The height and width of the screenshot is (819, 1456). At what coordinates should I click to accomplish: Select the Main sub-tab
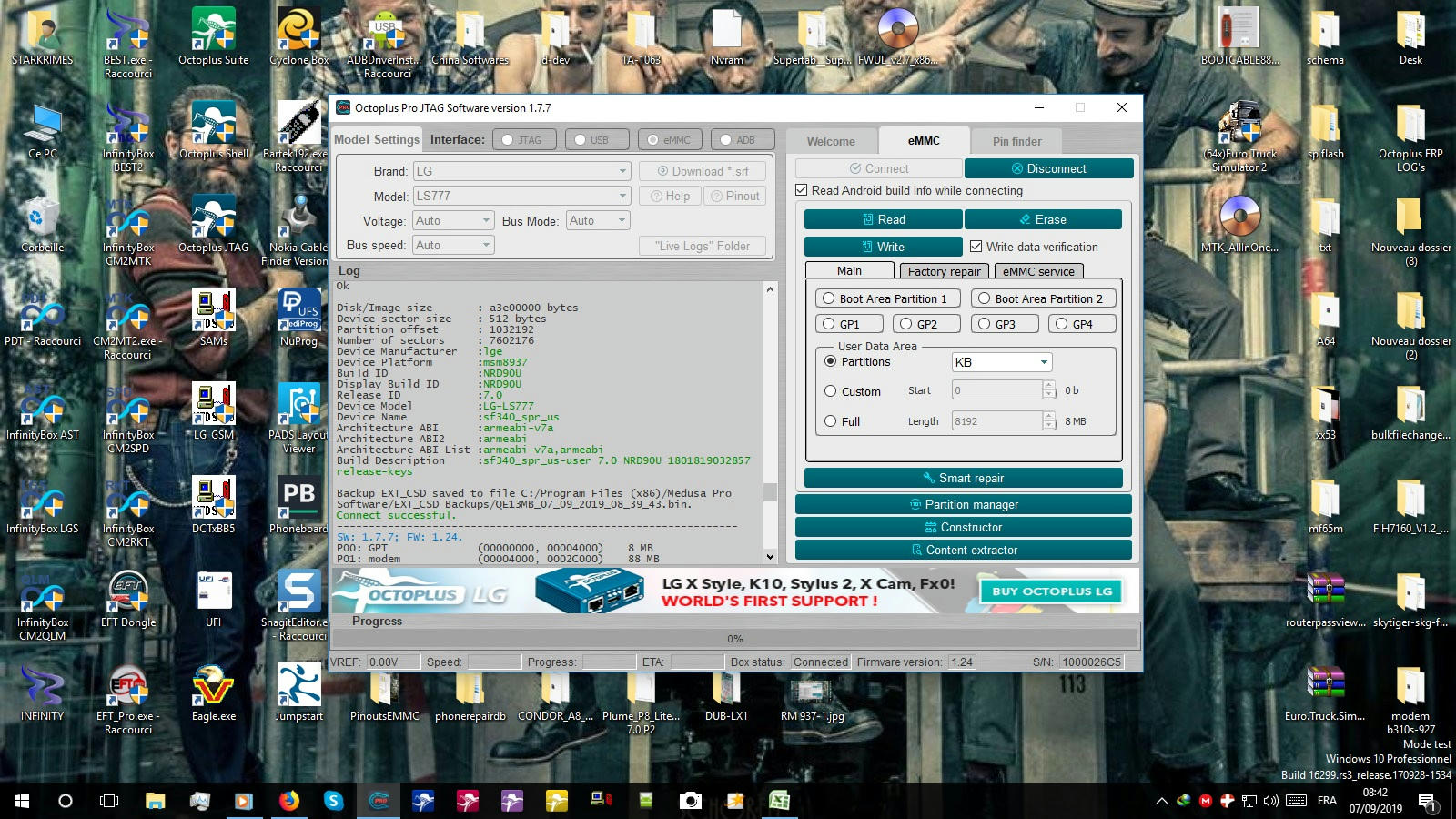point(849,271)
